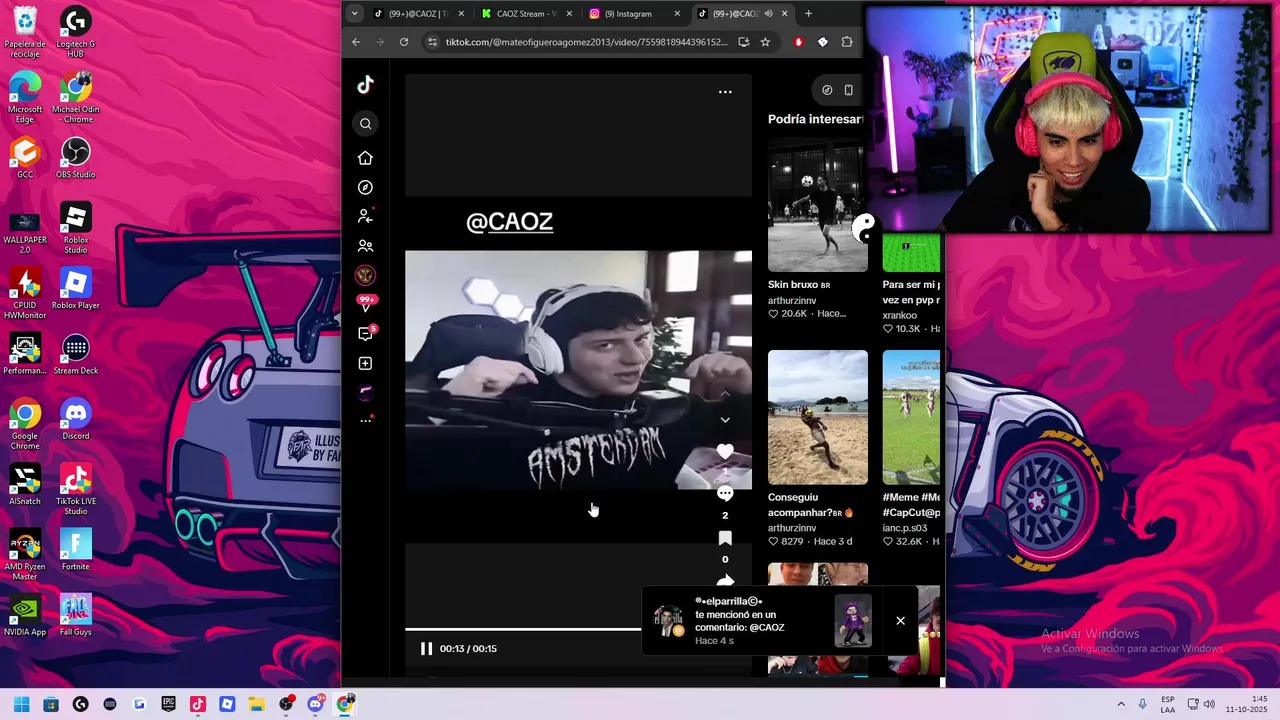This screenshot has height=720, width=1280.
Task: Click the phone icon above suggestions
Action: click(848, 90)
